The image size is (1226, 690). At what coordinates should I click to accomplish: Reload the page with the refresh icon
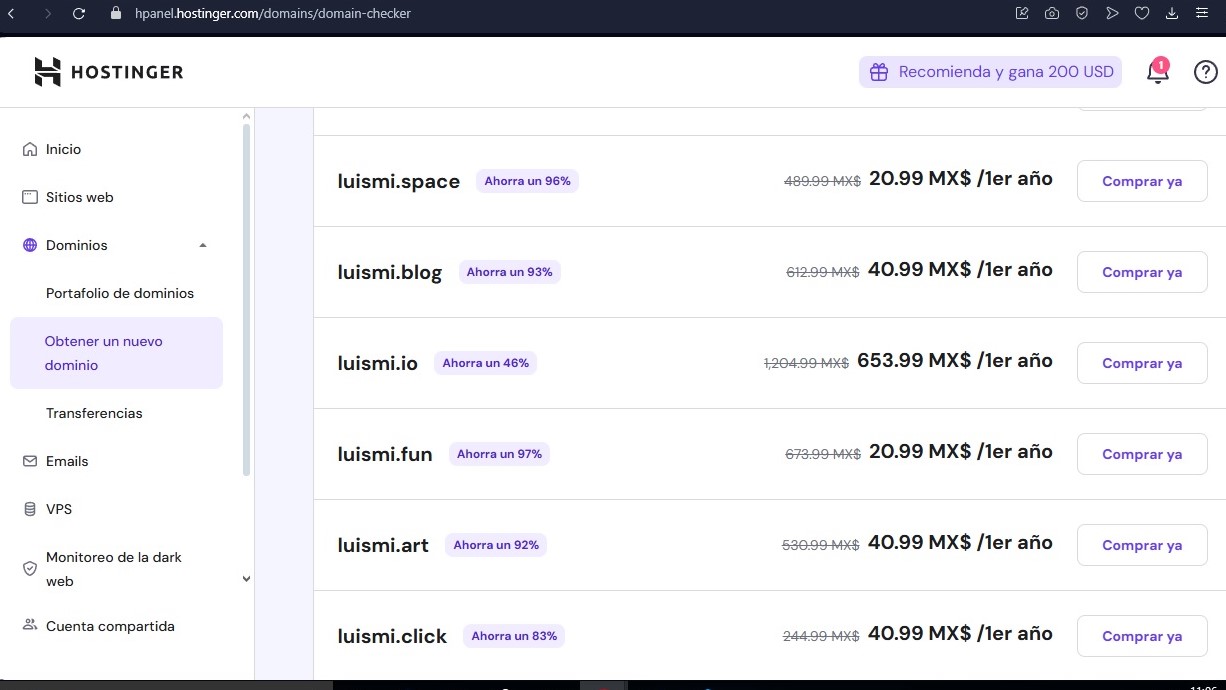(80, 14)
